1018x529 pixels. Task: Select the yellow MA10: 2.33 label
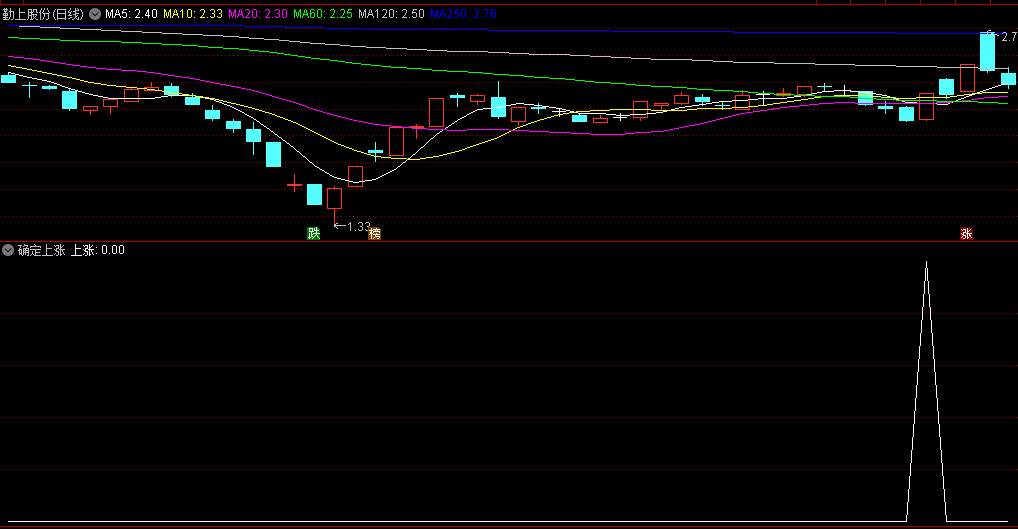pos(193,14)
